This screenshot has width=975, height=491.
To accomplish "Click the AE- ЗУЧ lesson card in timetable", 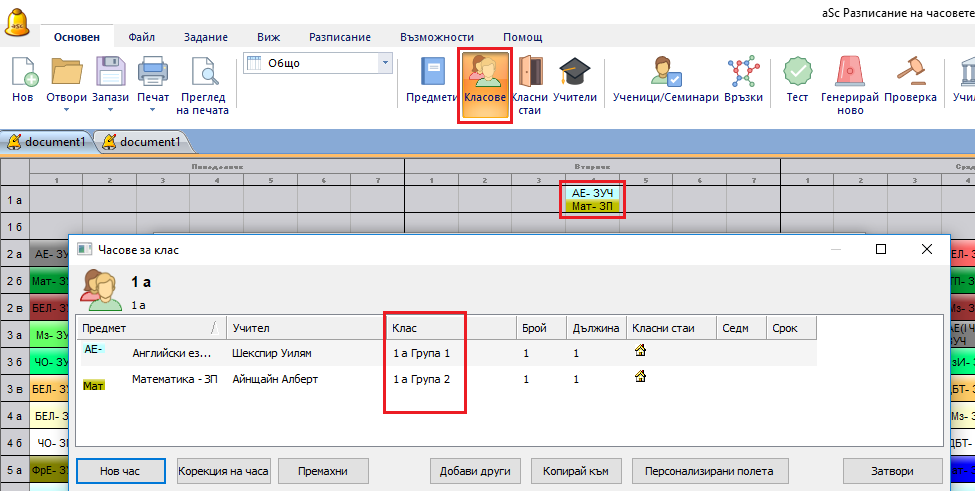I will coord(592,193).
